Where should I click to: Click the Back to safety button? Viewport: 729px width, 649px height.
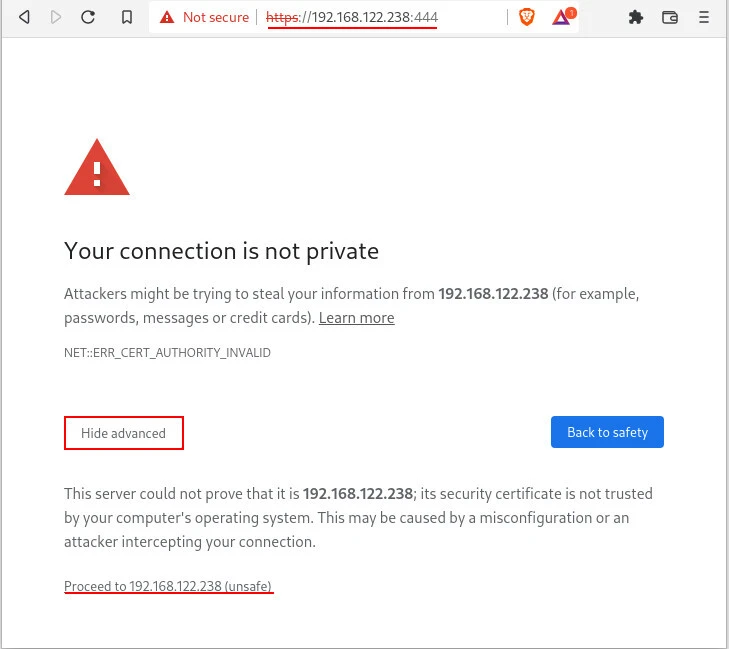(x=607, y=432)
